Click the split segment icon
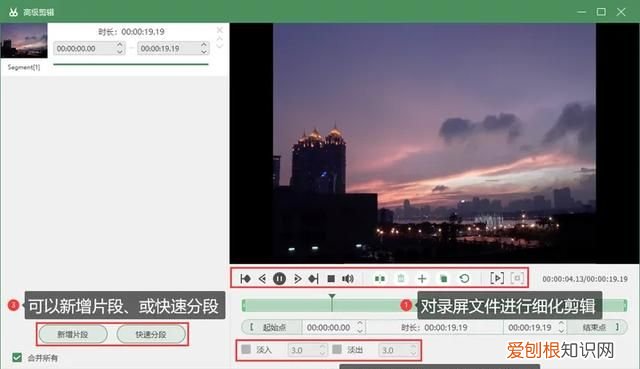This screenshot has width=640, height=369. pyautogui.click(x=380, y=279)
